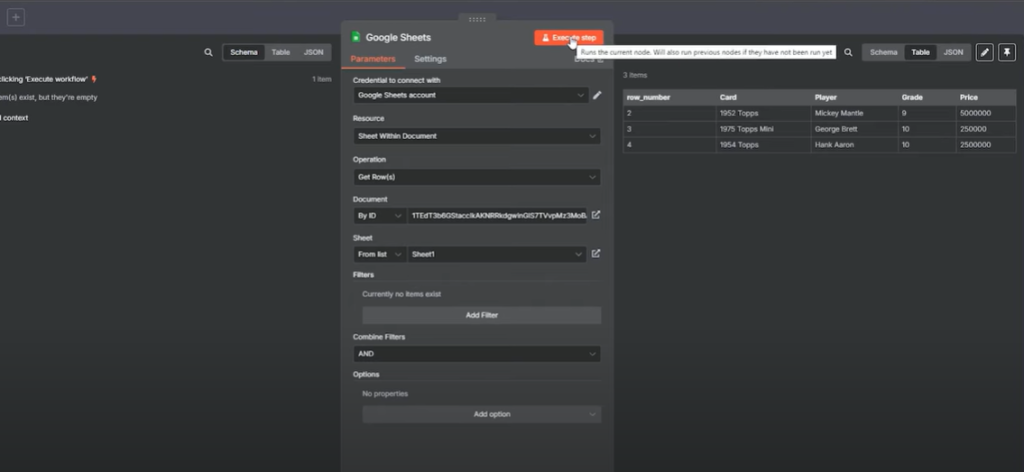This screenshot has width=1024, height=472.
Task: Switch input panel to Table view
Action: 281,52
